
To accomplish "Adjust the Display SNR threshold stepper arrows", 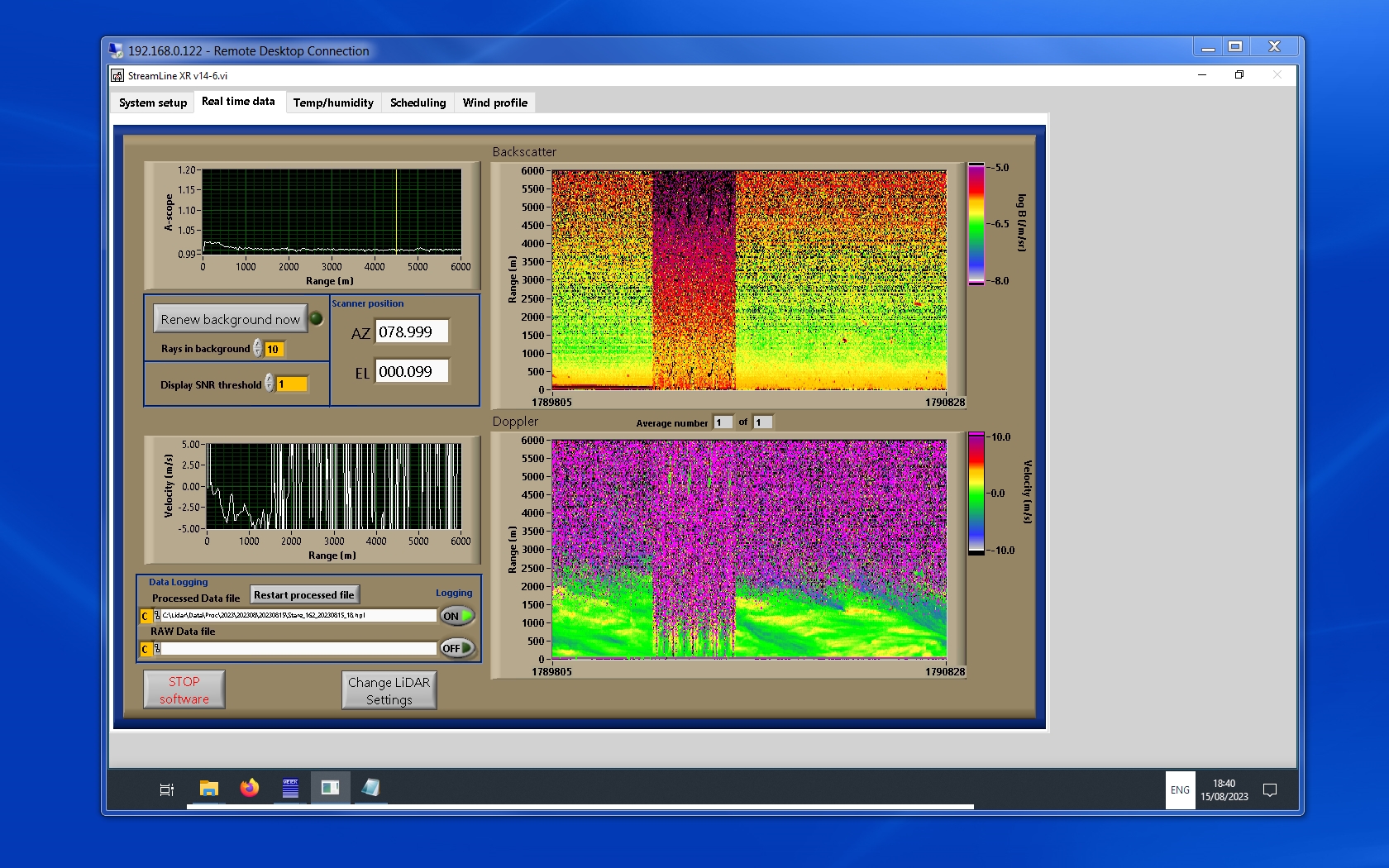I will [x=269, y=384].
